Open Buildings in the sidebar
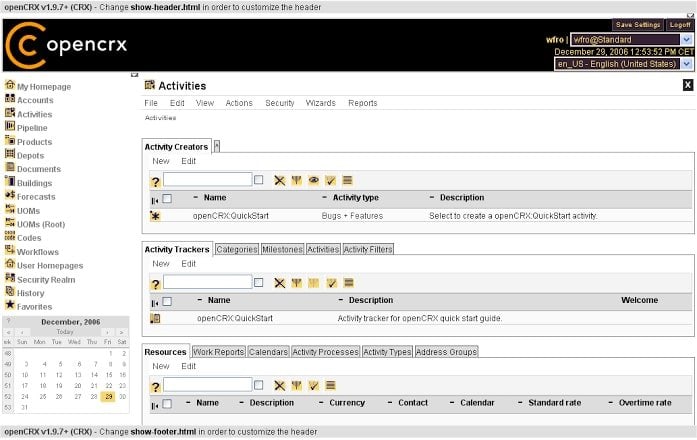Image resolution: width=697 pixels, height=440 pixels. 34,183
